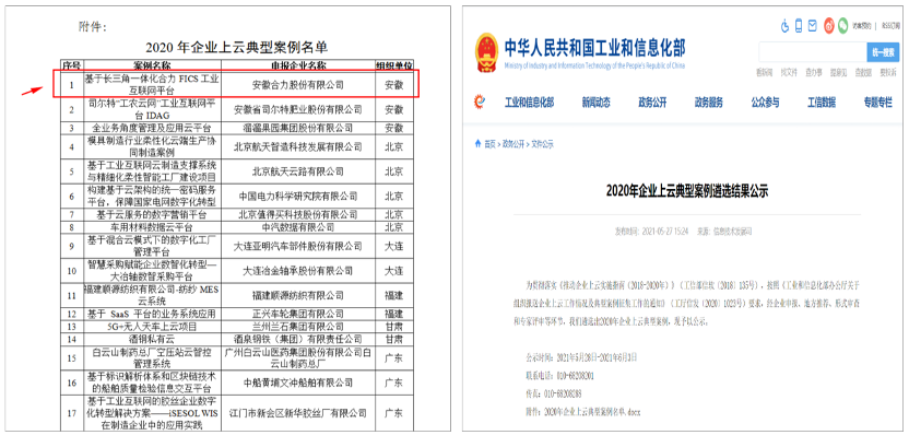Click the orange swirl logo beside 工业和信息化部
The width and height of the screenshot is (909, 437).
[x=479, y=103]
